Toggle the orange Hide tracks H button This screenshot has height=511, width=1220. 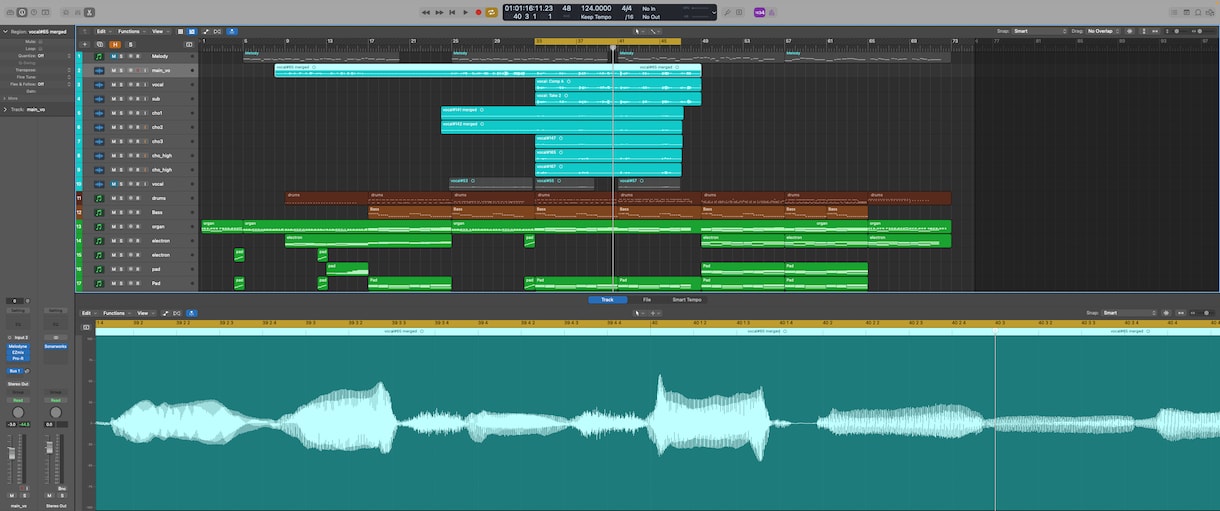(115, 44)
